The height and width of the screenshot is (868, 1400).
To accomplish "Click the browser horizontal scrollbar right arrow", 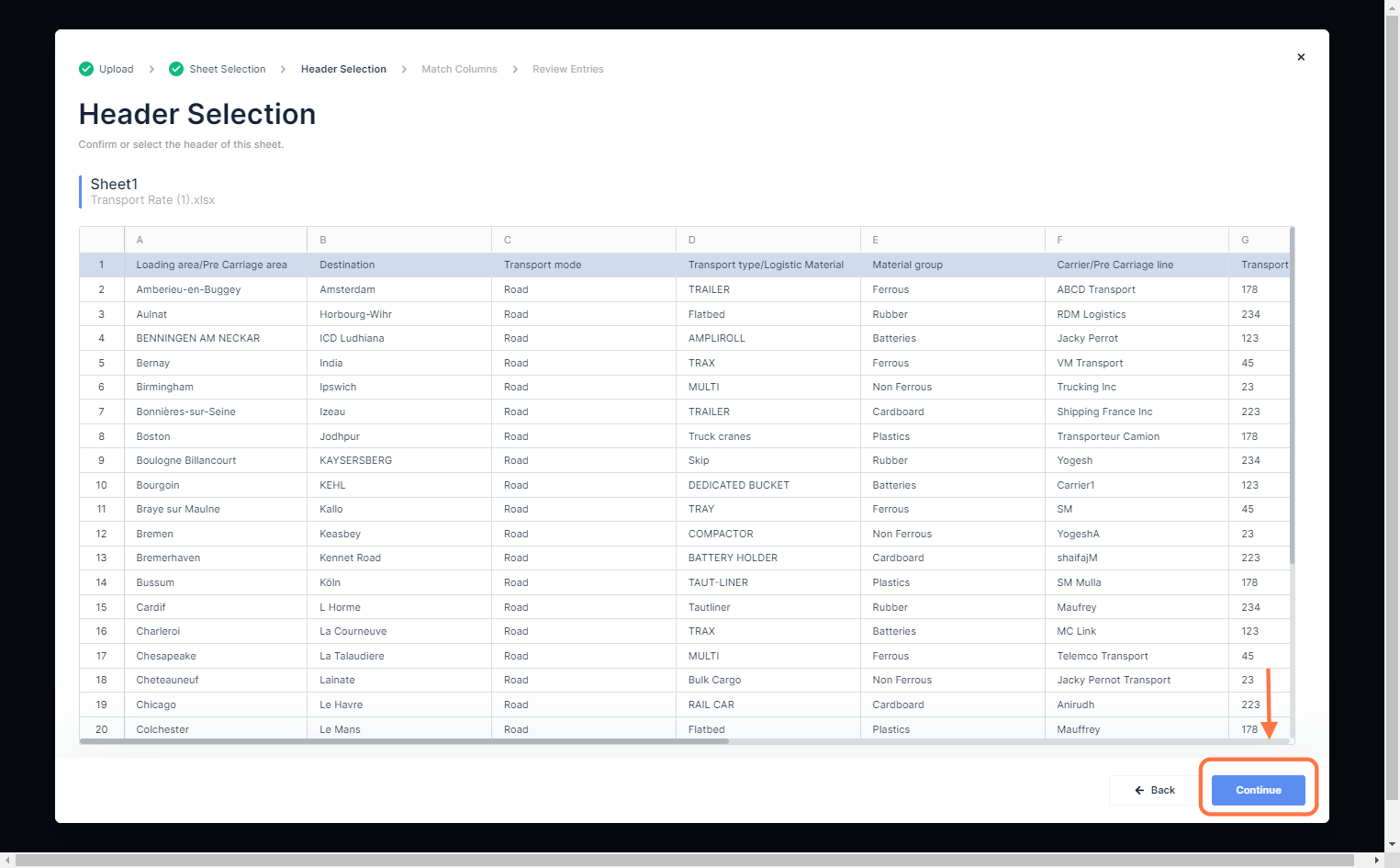I will [x=1377, y=861].
